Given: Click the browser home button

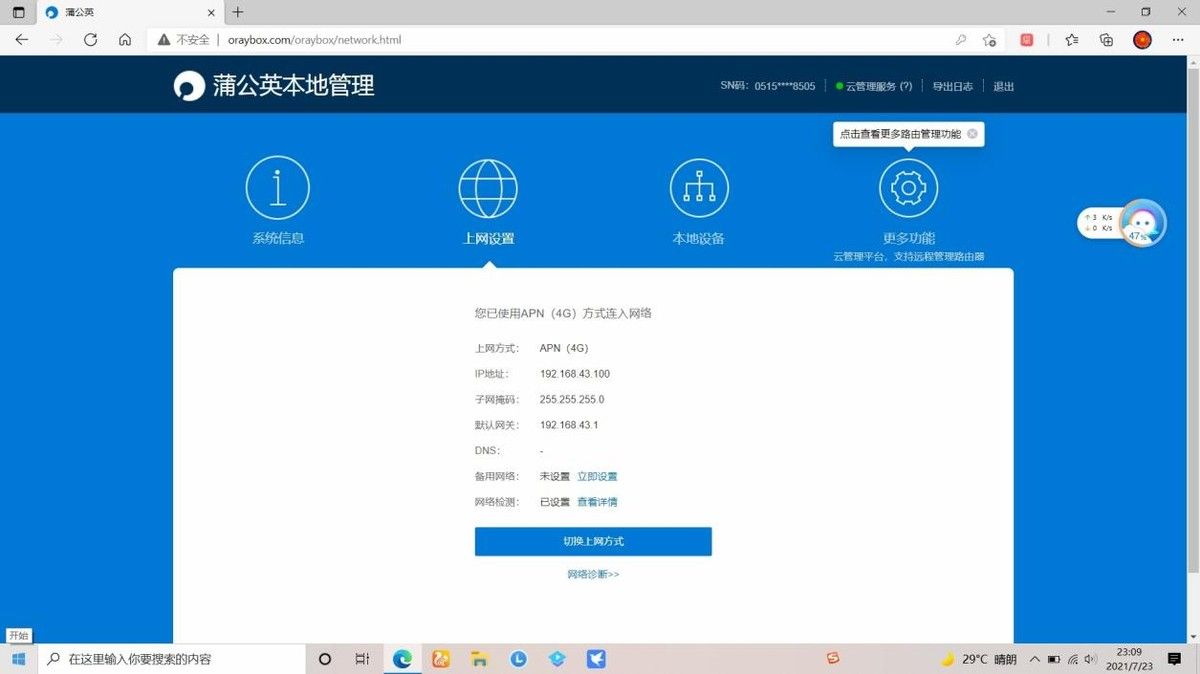Looking at the screenshot, I should (x=125, y=40).
